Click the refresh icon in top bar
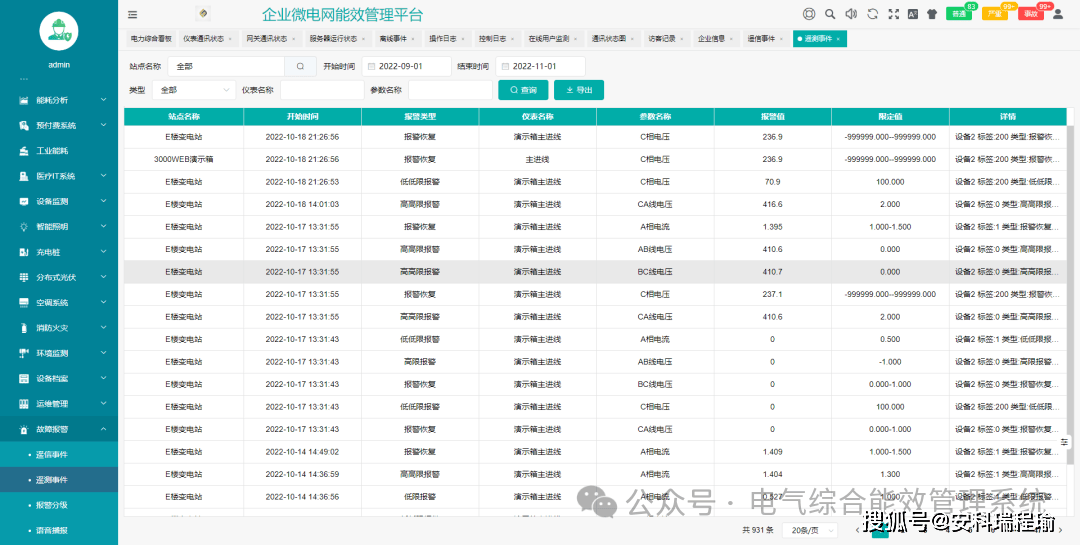 coord(872,14)
